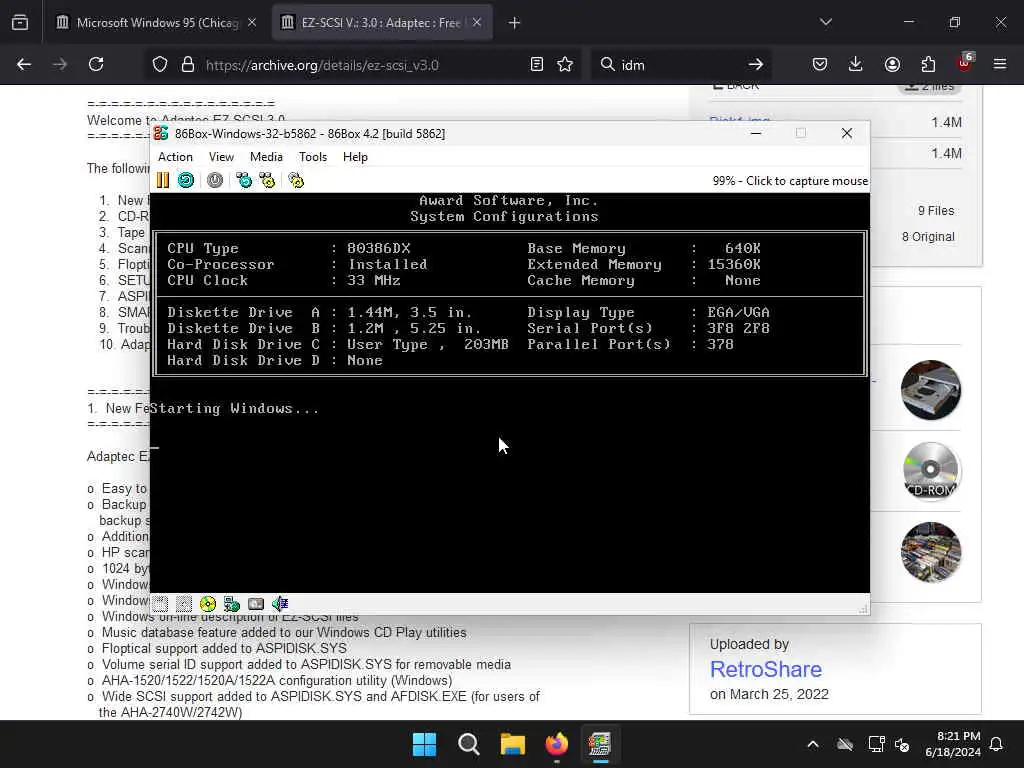
Task: Open Firefox account icon
Action: pyautogui.click(x=892, y=65)
